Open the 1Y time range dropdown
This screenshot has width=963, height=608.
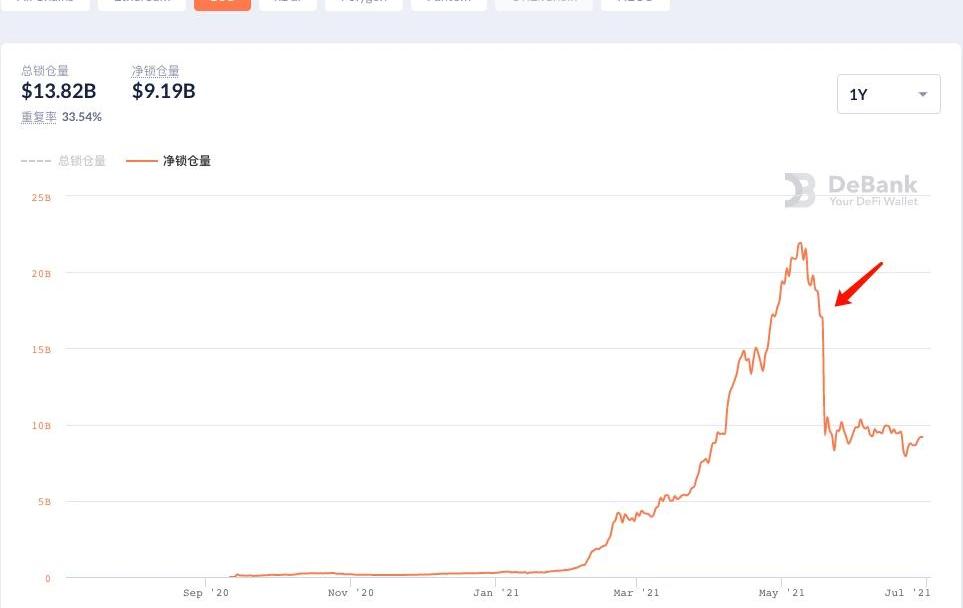pos(888,94)
